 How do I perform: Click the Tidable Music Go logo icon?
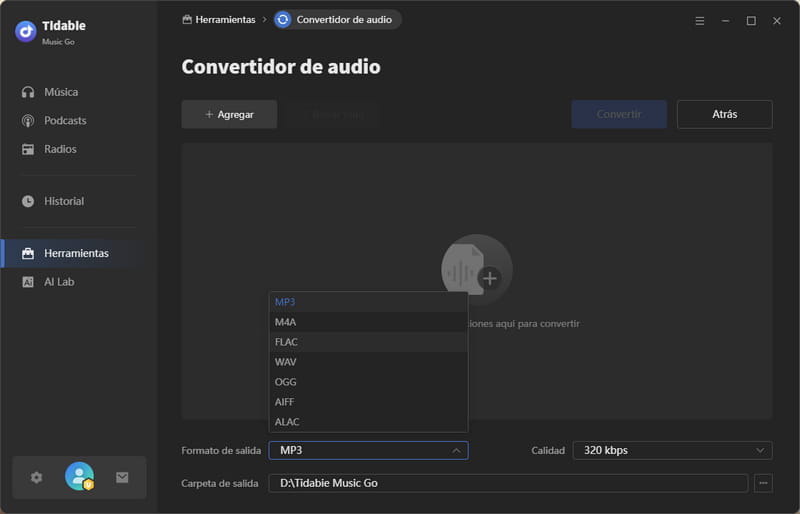[x=26, y=32]
